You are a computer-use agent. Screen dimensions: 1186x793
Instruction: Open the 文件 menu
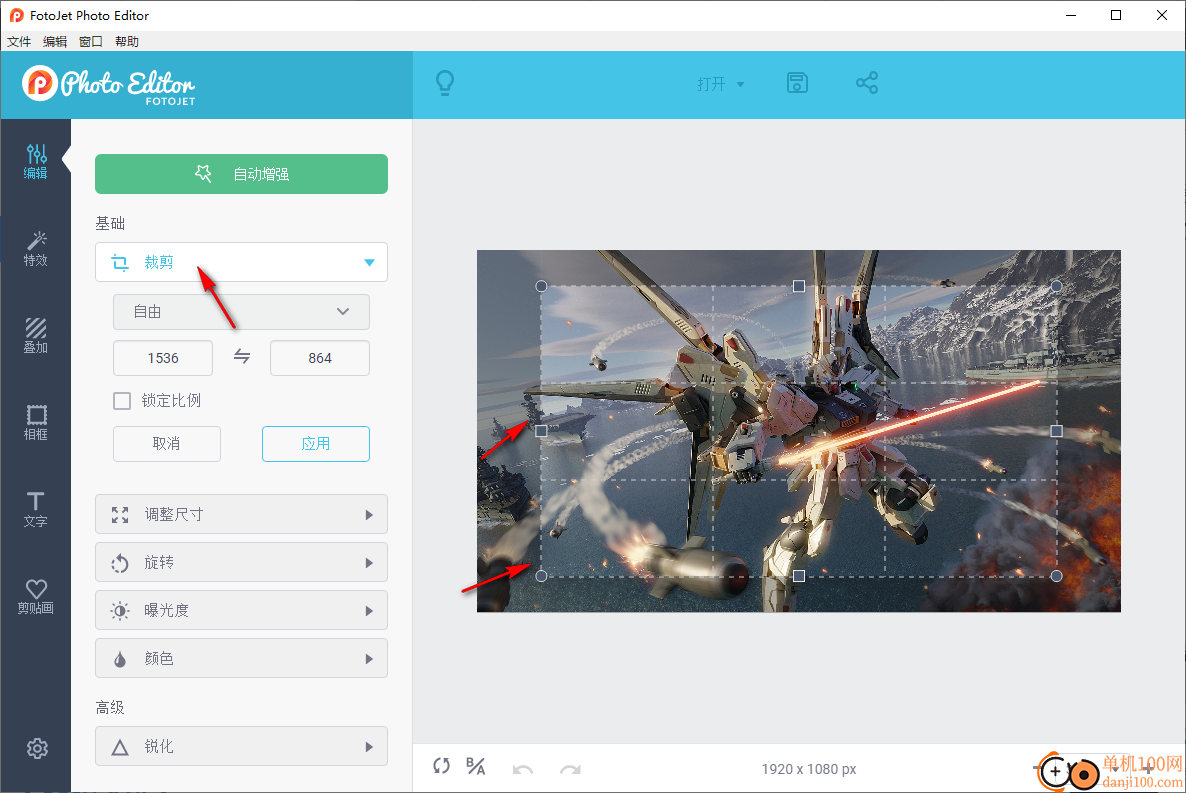click(19, 42)
